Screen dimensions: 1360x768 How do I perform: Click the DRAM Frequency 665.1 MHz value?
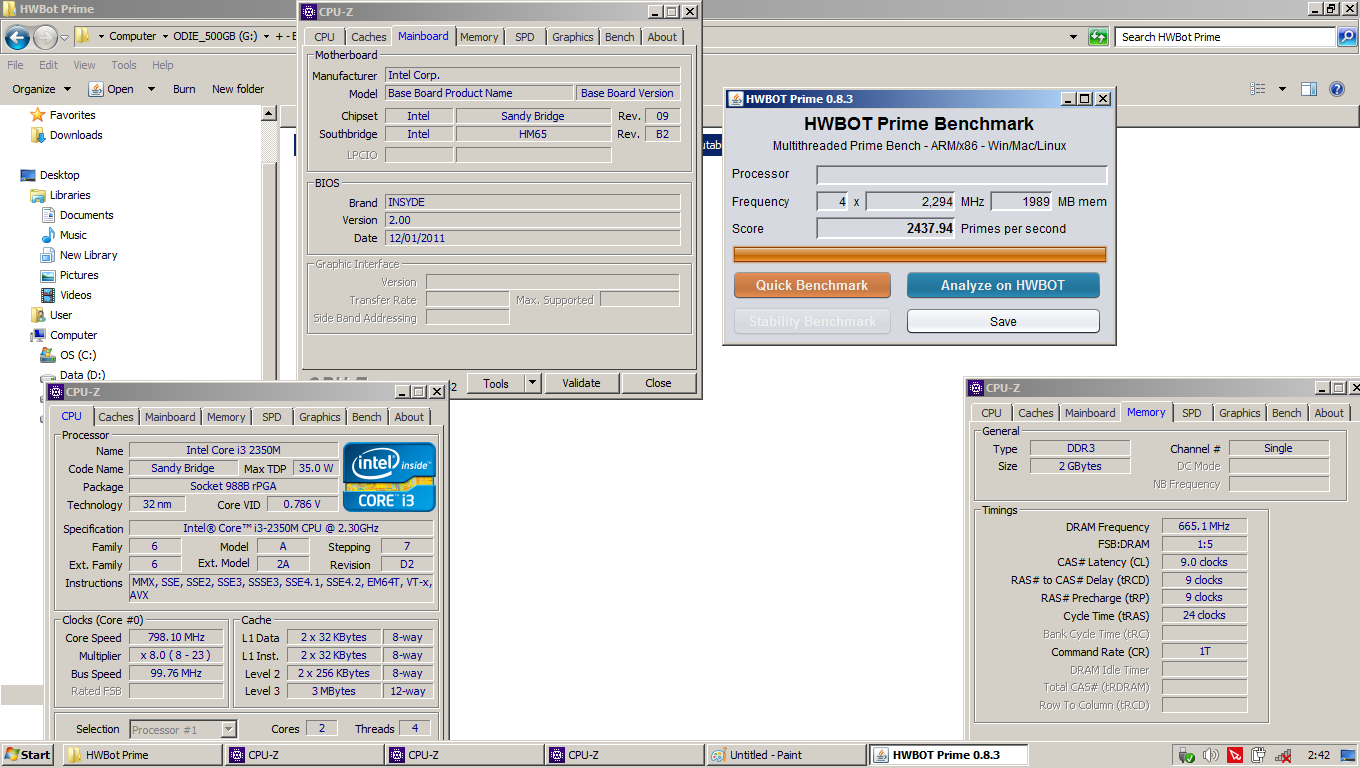[1204, 526]
